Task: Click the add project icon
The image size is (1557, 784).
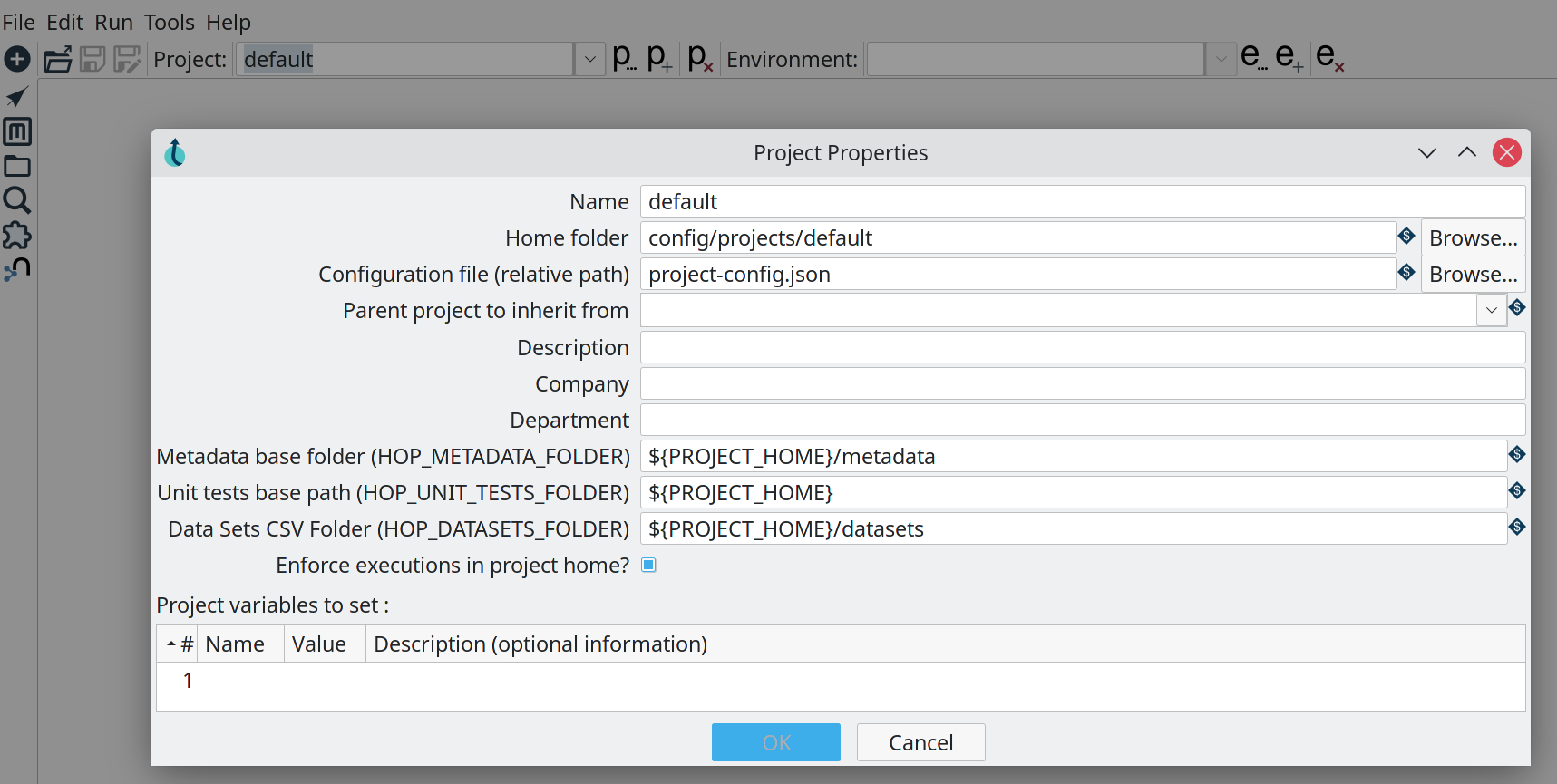Action: point(659,58)
